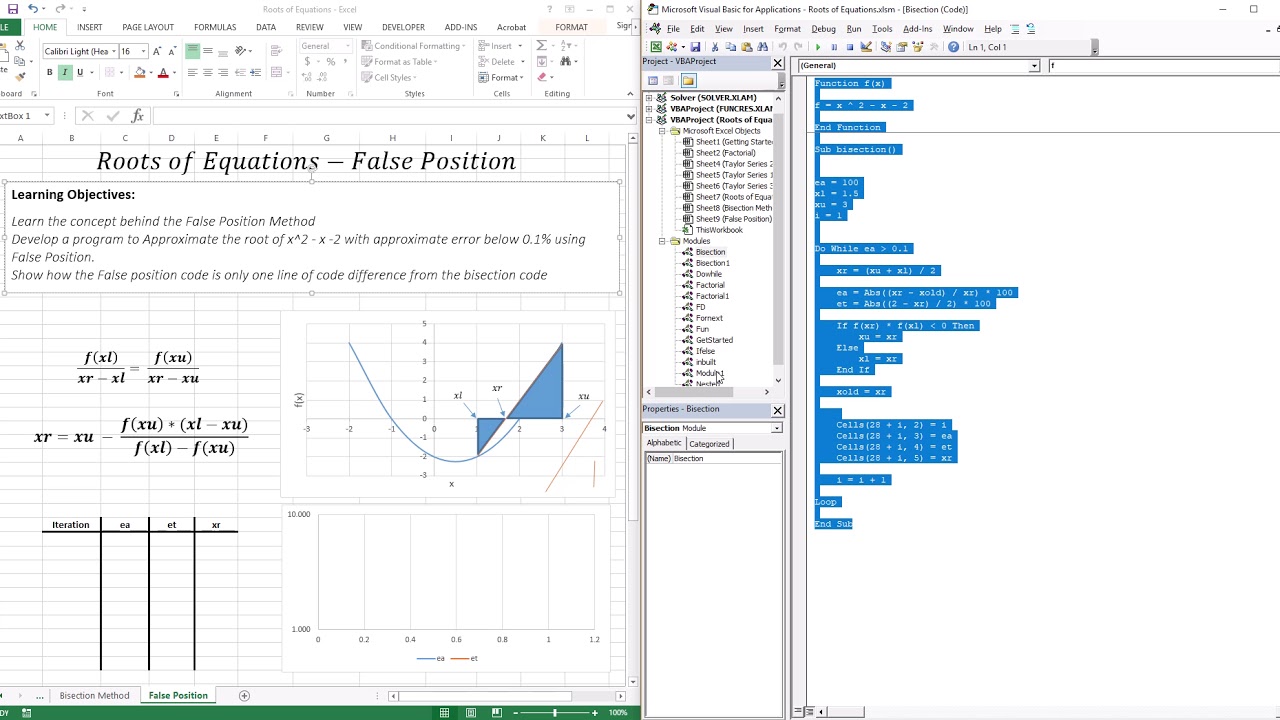1280x720 pixels.
Task: Toggle Top Align button in Alignment group
Action: (192, 51)
